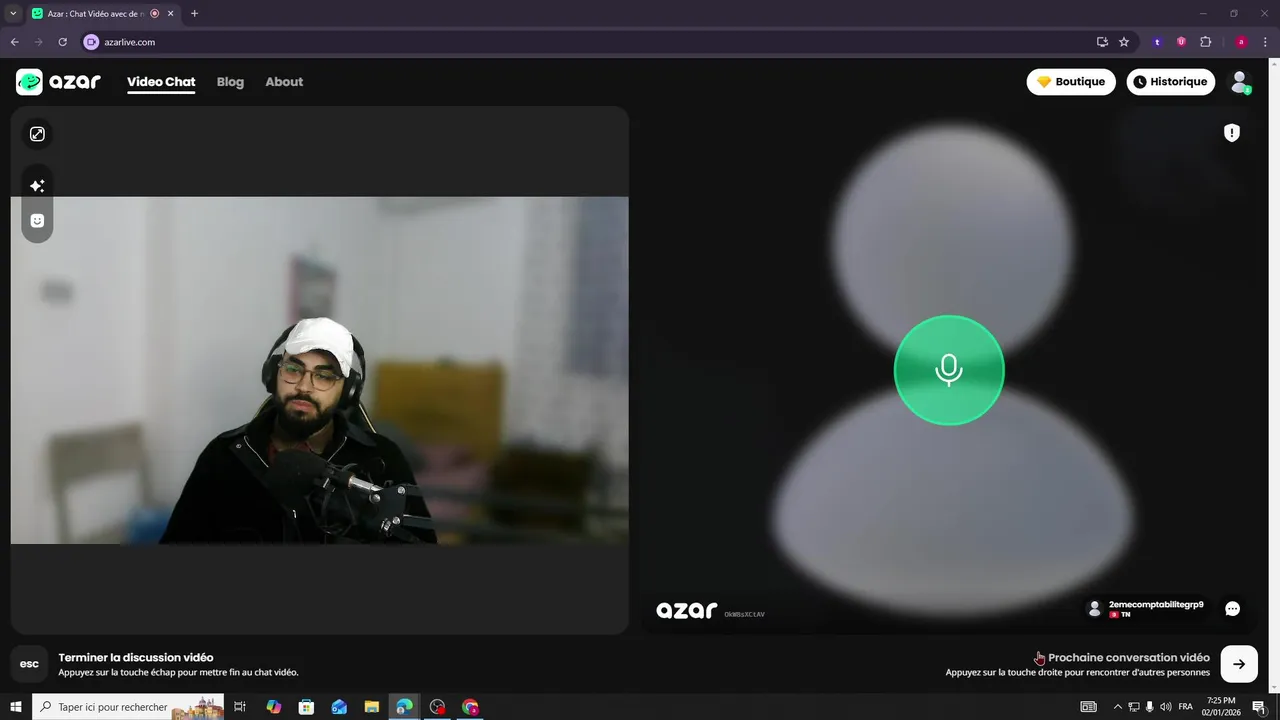Open the Historique match history

point(1171,82)
